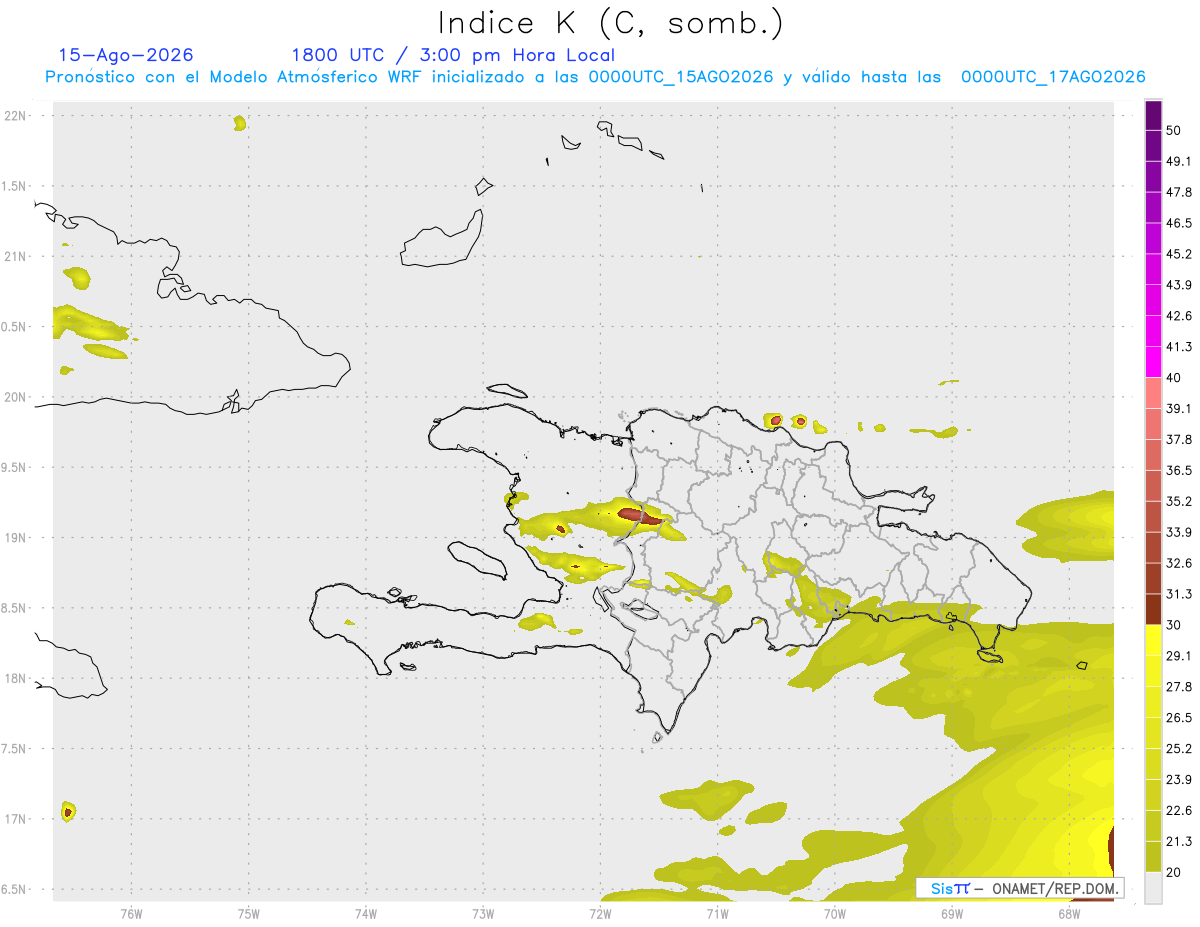This screenshot has width=1200, height=927.
Task: Select the colorbar value "50"
Action: (x=1174, y=130)
